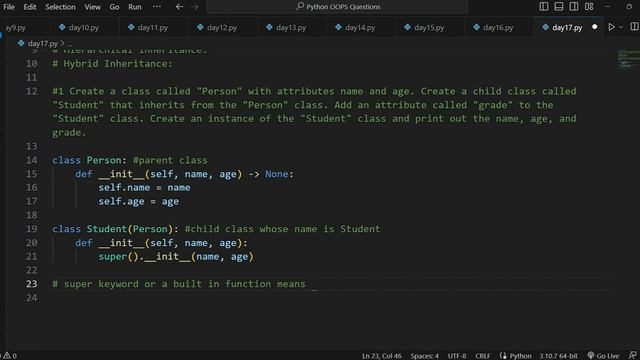Image resolution: width=640 pixels, height=360 pixels.
Task: Go forward with the right arrow
Action: [x=195, y=7]
